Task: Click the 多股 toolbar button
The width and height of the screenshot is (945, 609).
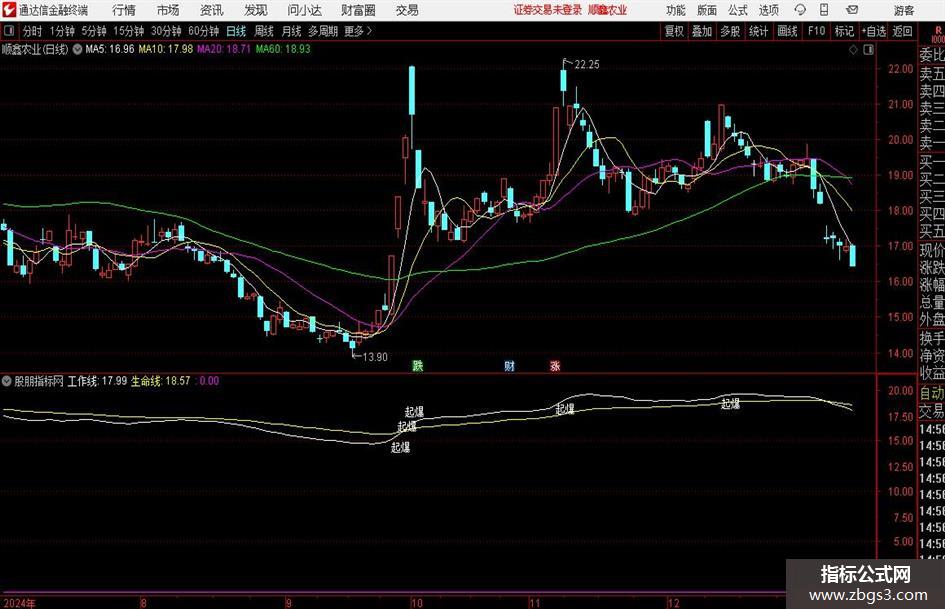Action: (x=730, y=31)
